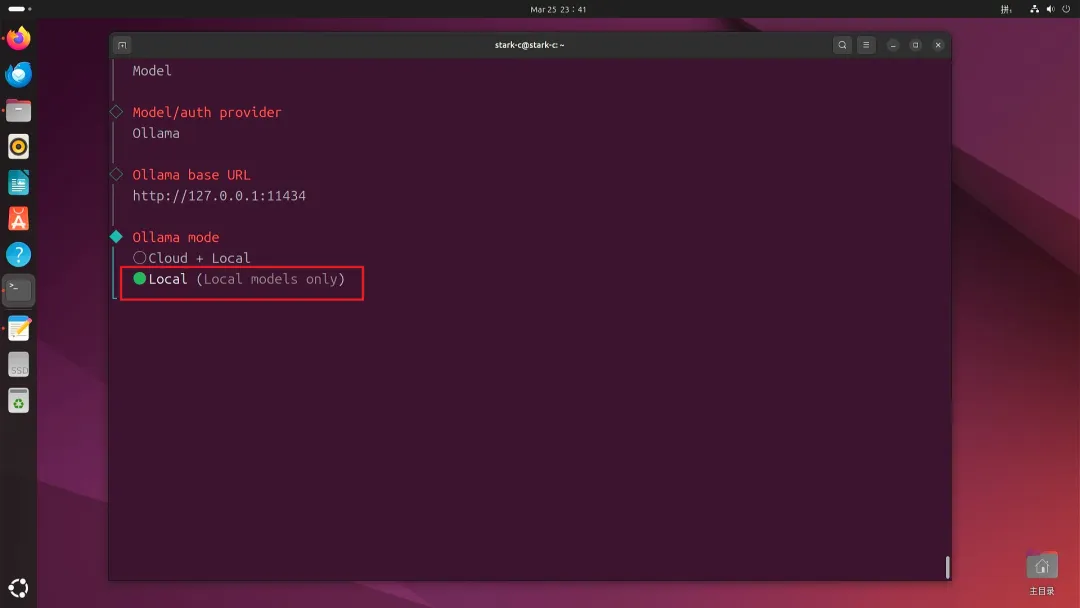Open Rhythmbox music player in dock
The height and width of the screenshot is (608, 1080).
pyautogui.click(x=19, y=147)
